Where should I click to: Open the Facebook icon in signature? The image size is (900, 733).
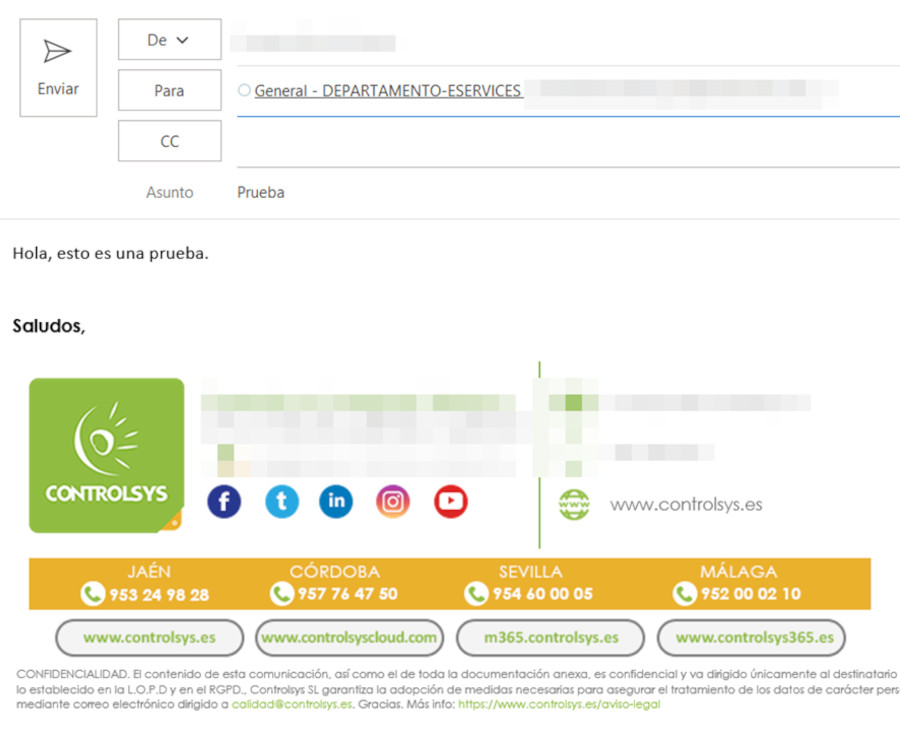click(x=224, y=502)
